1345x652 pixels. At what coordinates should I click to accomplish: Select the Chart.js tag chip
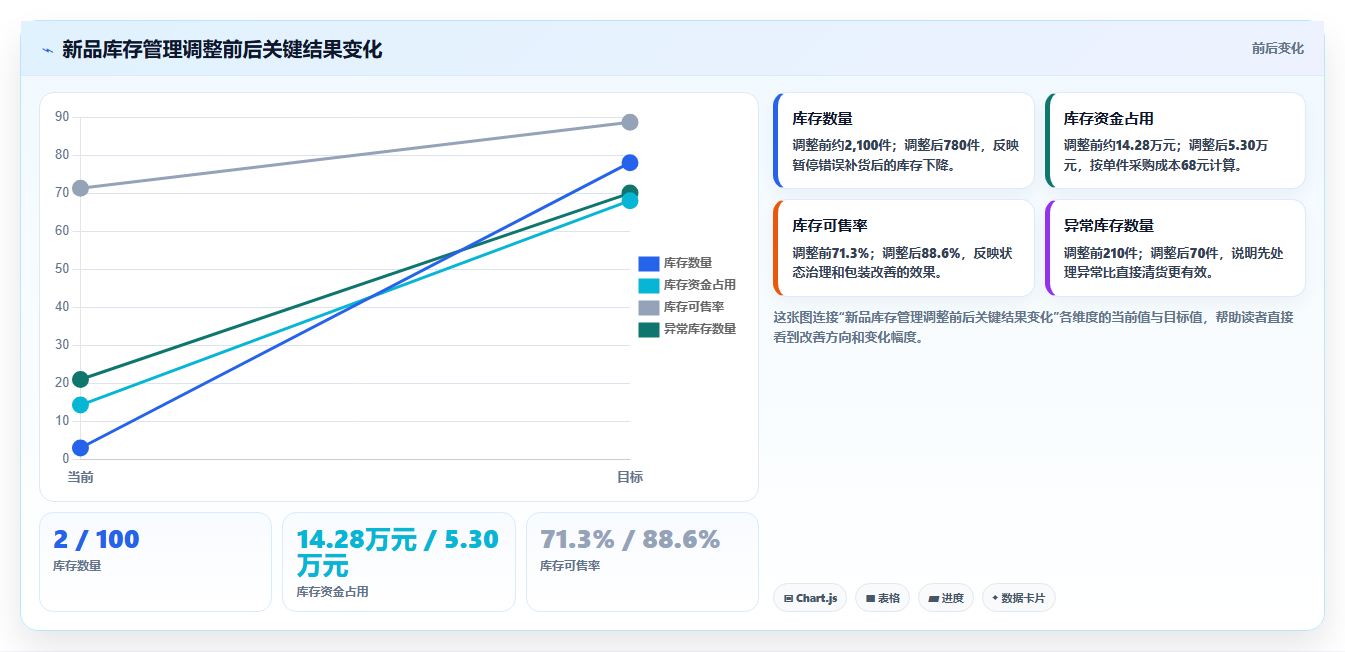[x=810, y=598]
